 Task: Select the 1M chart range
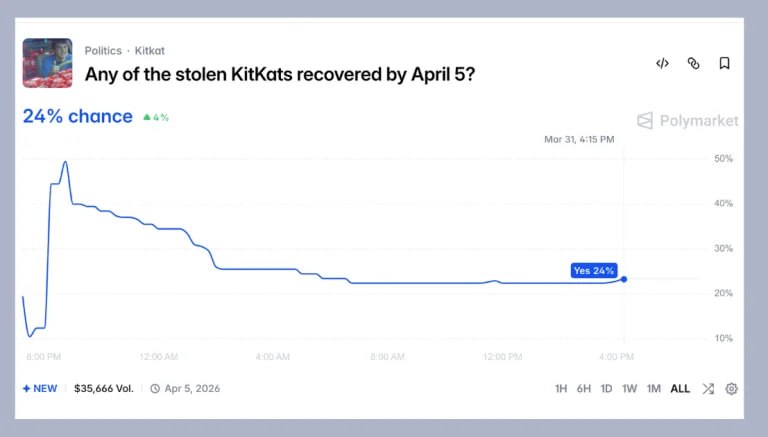[x=653, y=389]
